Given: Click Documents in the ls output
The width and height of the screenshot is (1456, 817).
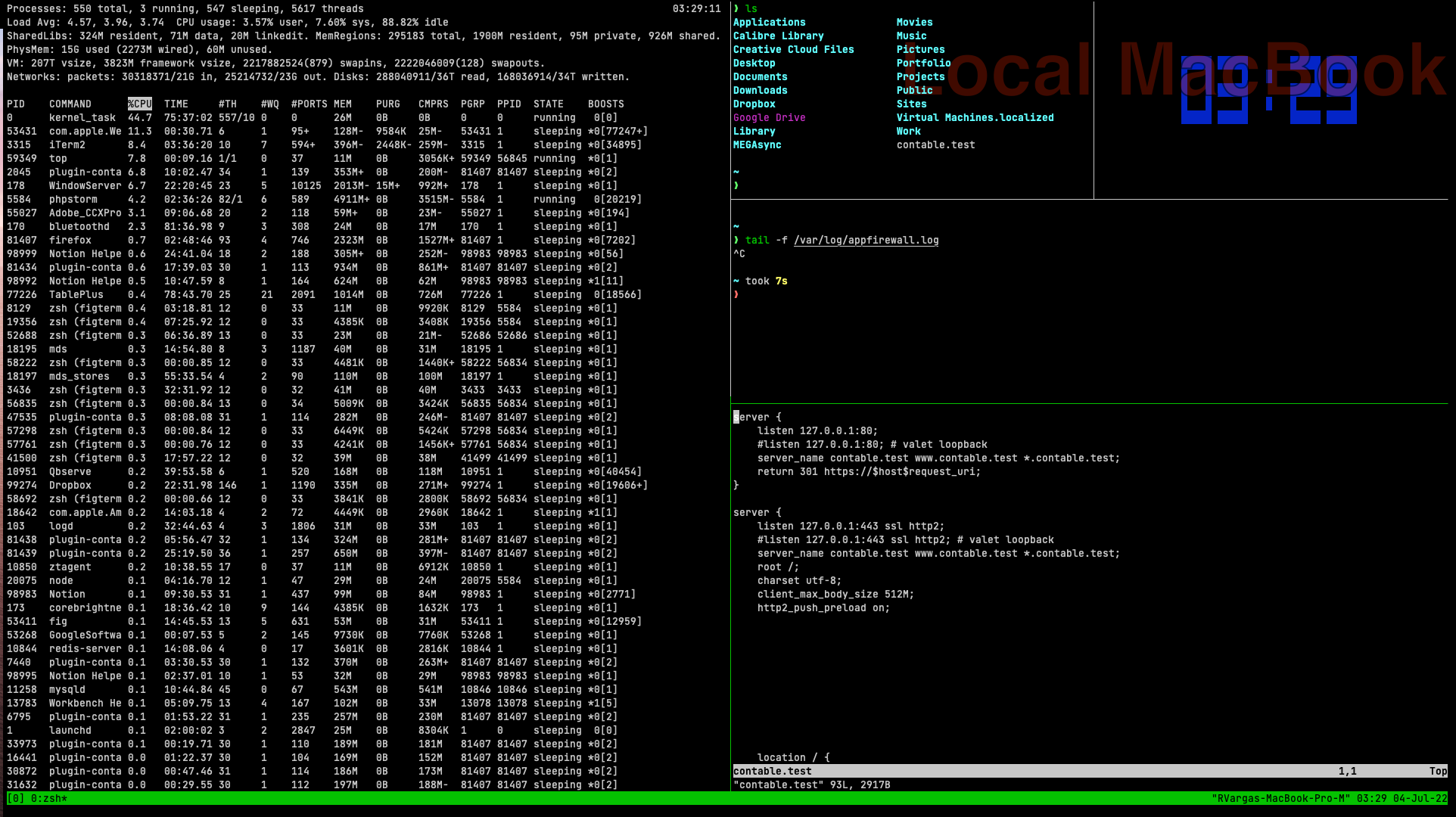Looking at the screenshot, I should tap(761, 76).
